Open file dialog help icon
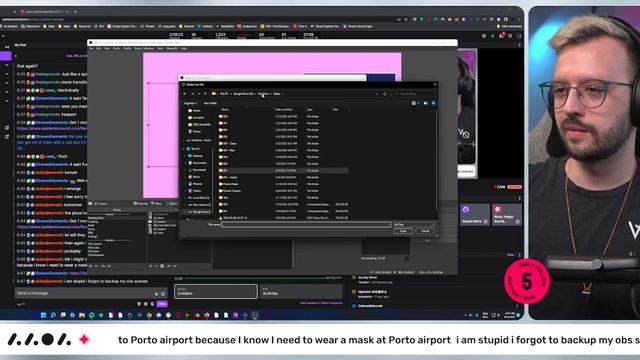The height and width of the screenshot is (360, 640). pyautogui.click(x=433, y=103)
